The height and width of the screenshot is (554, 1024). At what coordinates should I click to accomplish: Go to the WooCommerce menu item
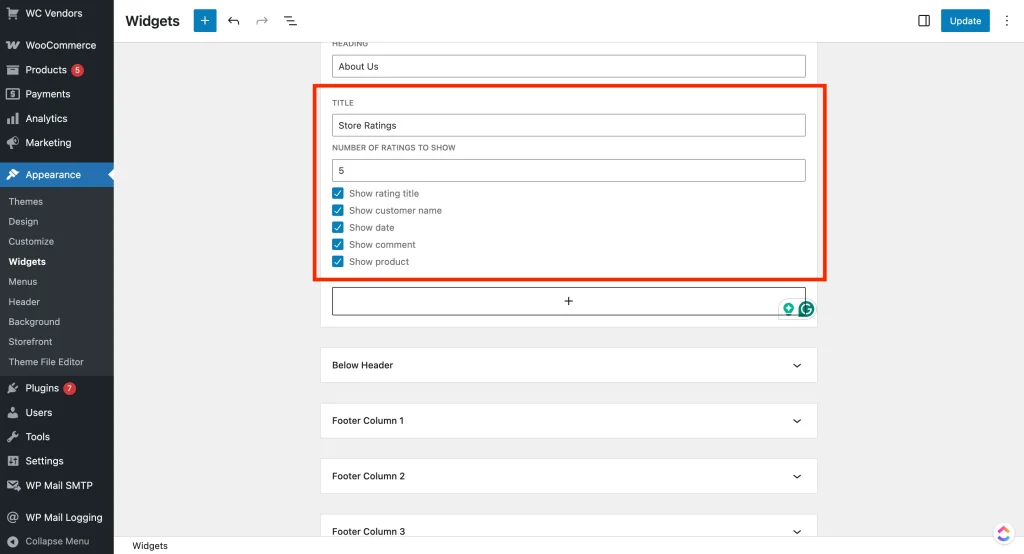[60, 45]
